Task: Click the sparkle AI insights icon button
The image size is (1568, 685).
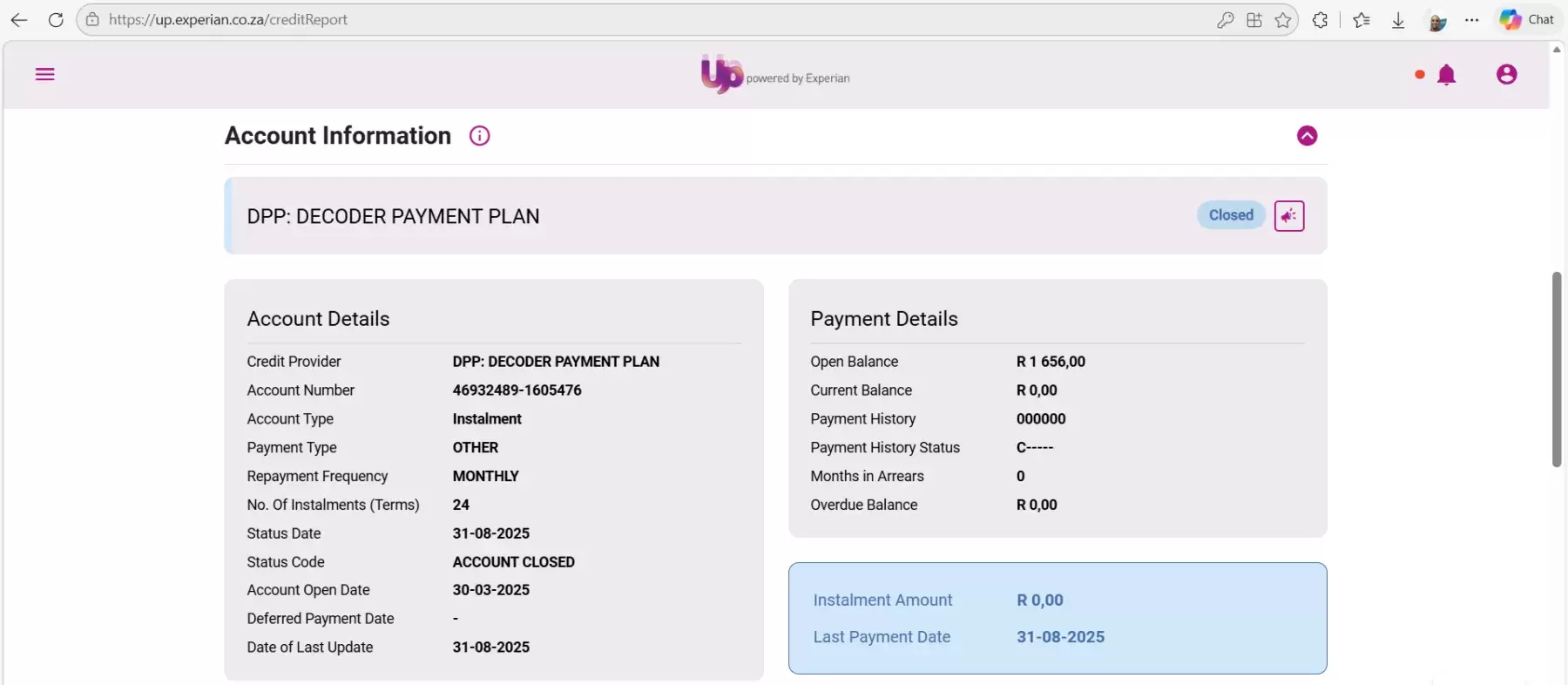Action: coord(1288,216)
